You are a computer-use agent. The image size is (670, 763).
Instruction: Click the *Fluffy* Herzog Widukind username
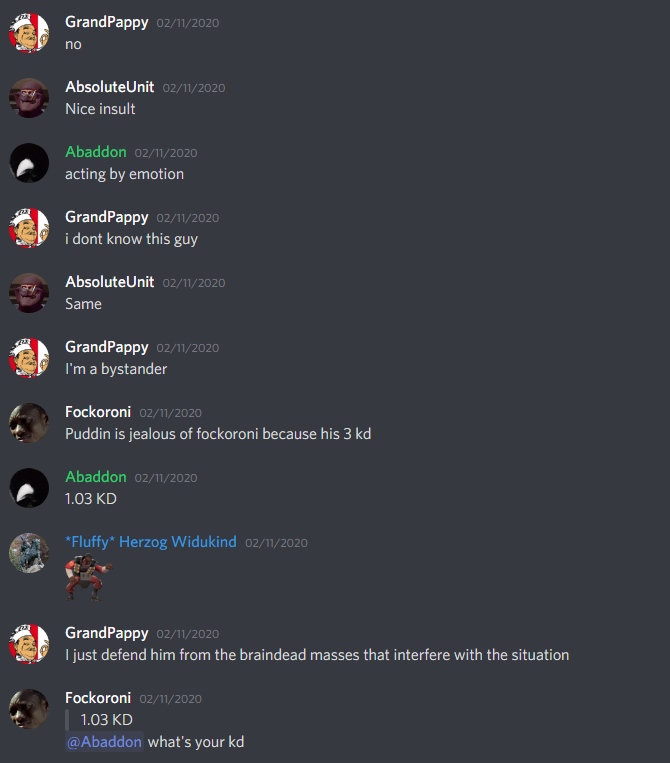tap(151, 542)
